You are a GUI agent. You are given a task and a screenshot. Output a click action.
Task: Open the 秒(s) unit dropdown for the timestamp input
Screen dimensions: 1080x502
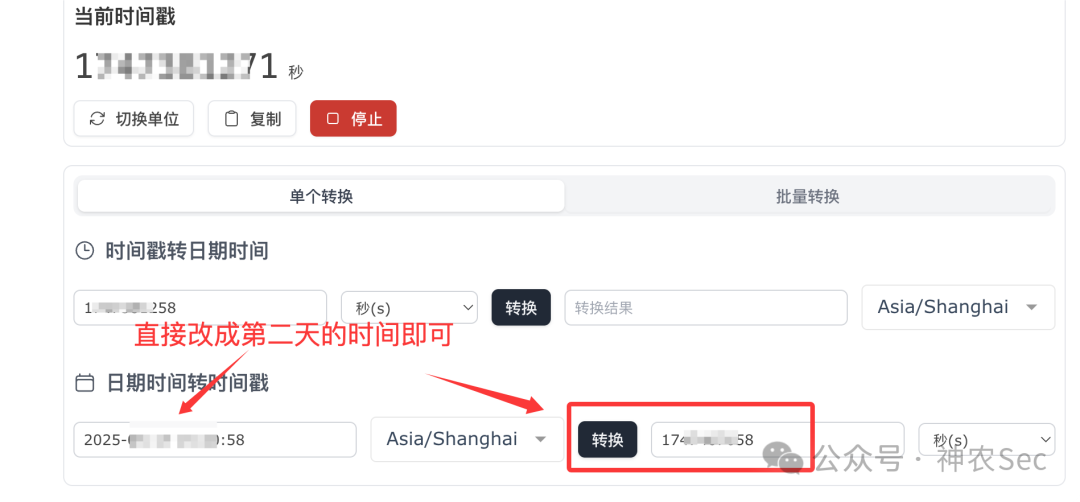tap(409, 307)
